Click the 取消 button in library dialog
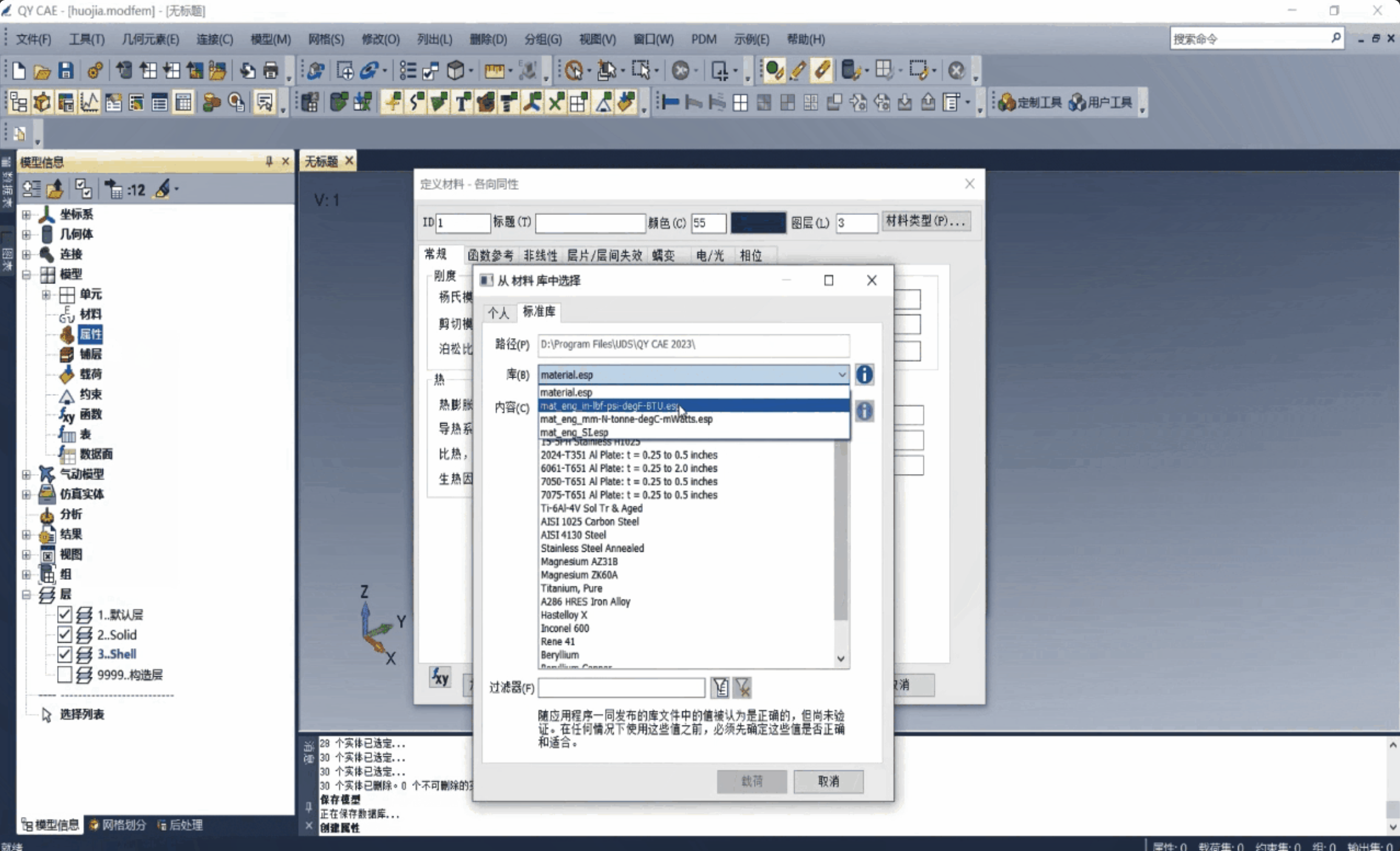 coord(827,781)
